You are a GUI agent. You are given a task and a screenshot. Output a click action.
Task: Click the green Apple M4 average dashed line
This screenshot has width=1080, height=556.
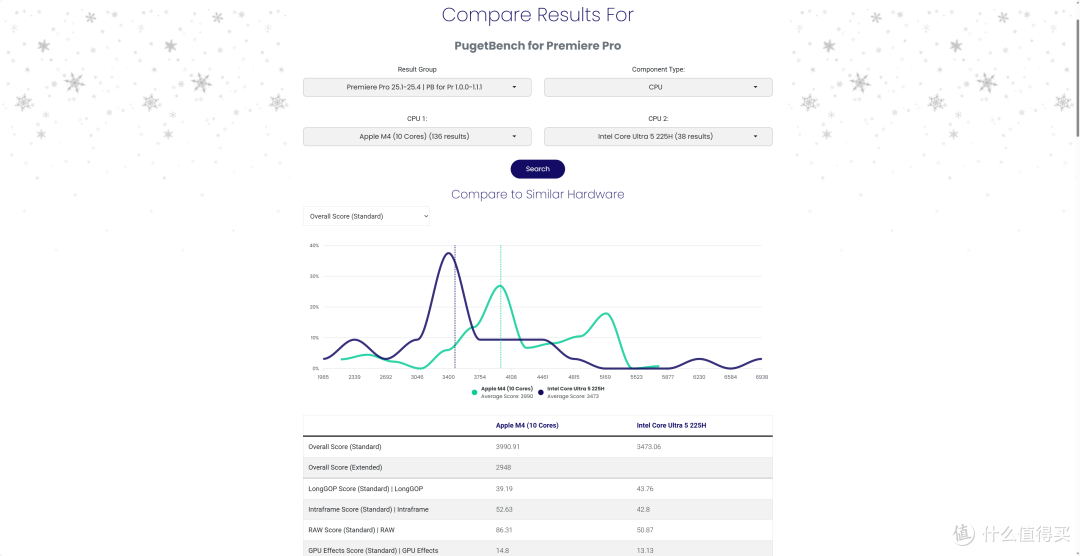pyautogui.click(x=501, y=307)
